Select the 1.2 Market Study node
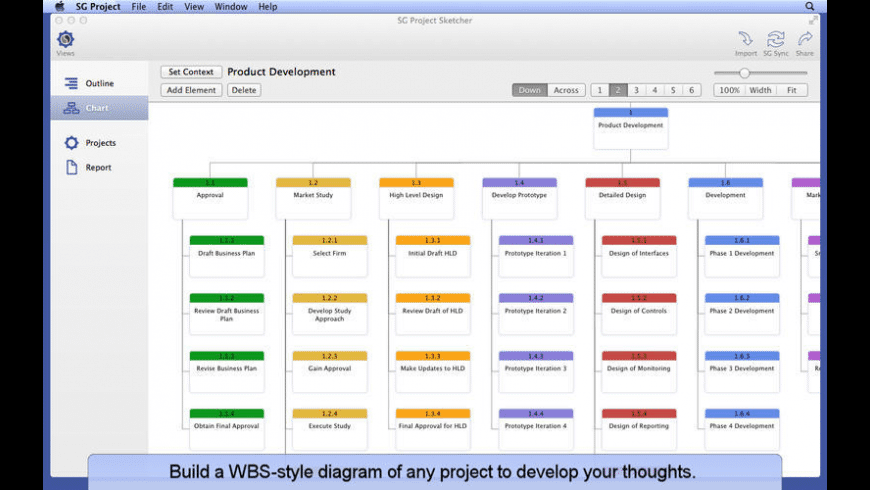 [x=313, y=198]
